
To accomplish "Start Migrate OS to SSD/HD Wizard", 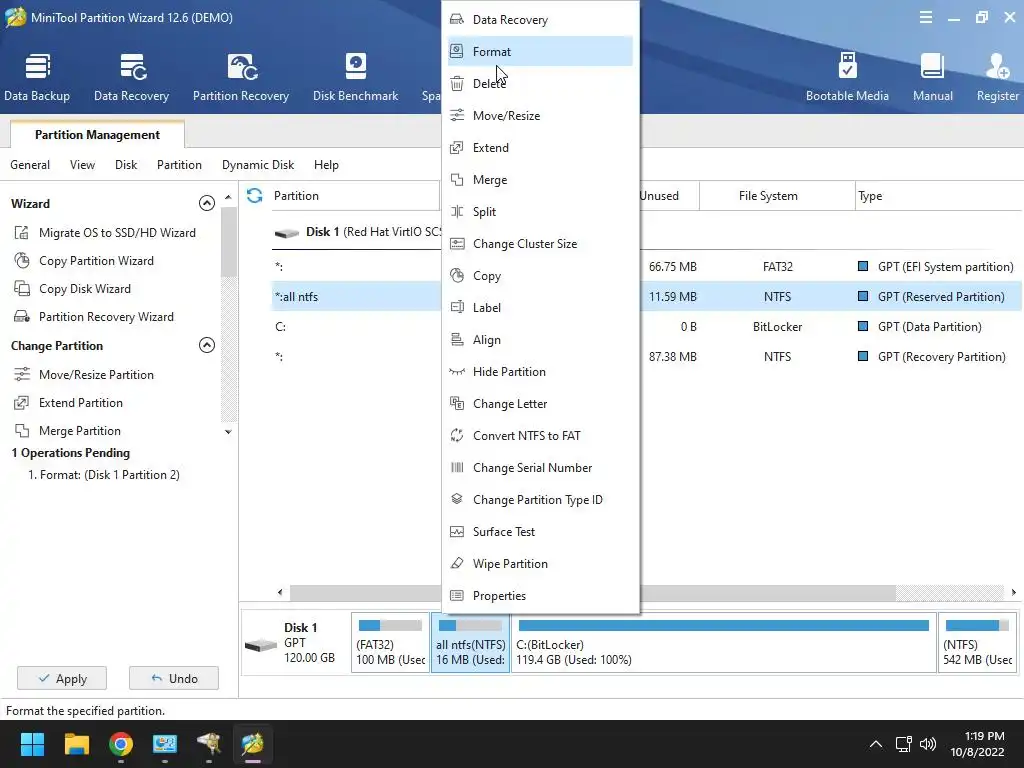I will (105, 232).
